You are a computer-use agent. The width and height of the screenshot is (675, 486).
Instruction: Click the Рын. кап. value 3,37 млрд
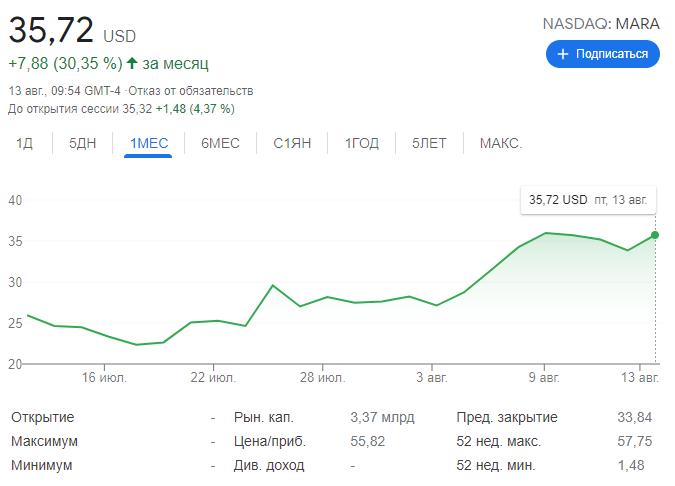[382, 417]
